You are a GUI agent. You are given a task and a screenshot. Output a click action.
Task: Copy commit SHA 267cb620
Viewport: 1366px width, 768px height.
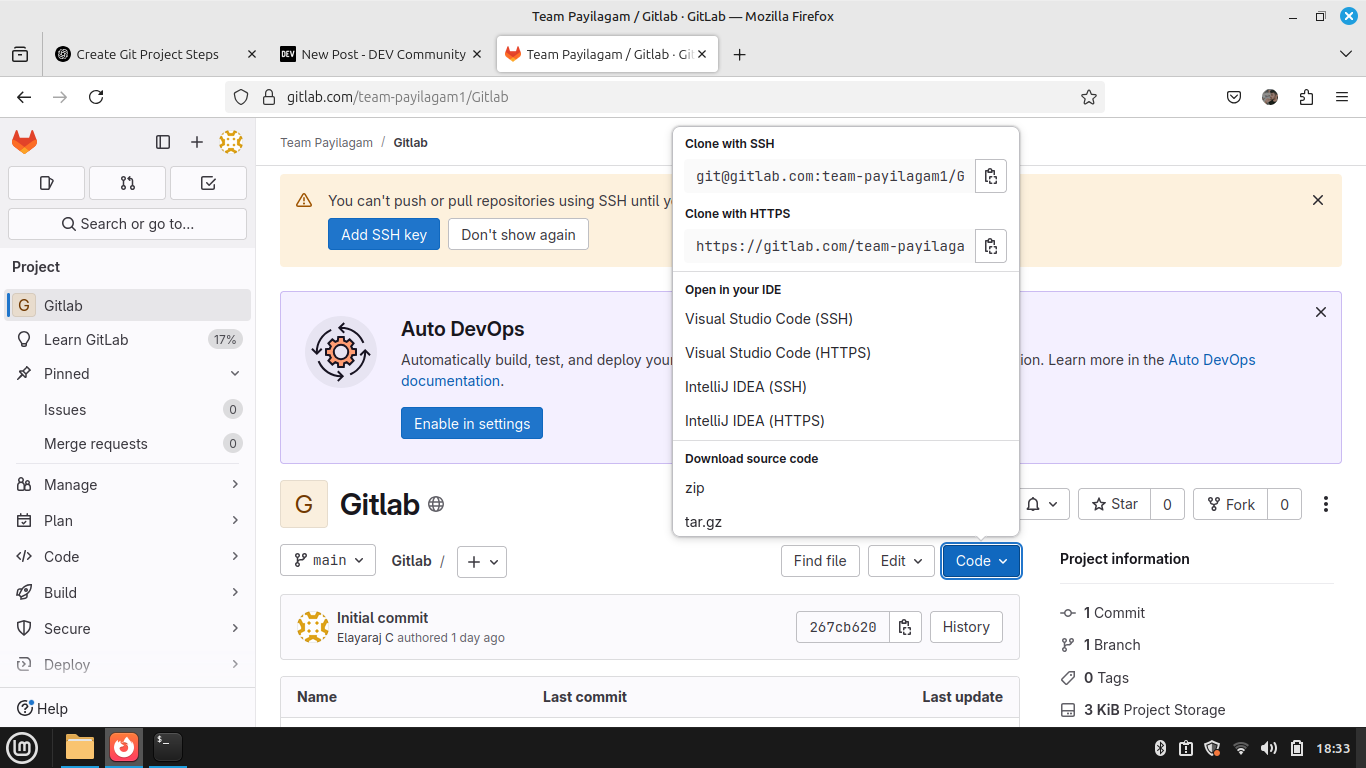905,627
